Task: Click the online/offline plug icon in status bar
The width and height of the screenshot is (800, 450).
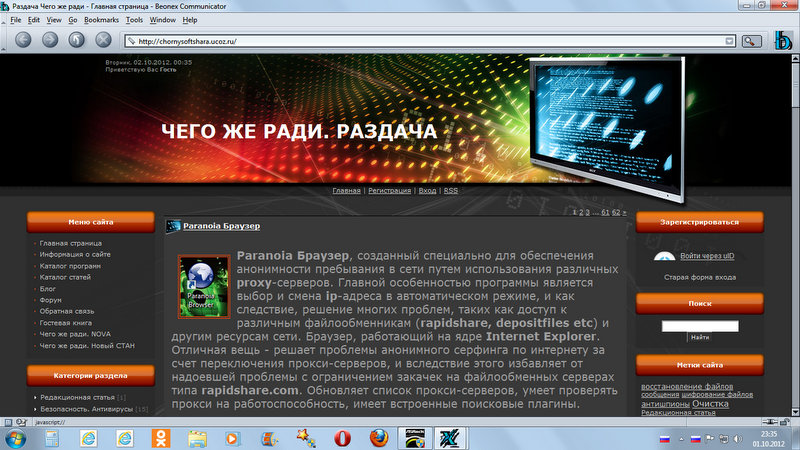Action: pyautogui.click(x=771, y=422)
